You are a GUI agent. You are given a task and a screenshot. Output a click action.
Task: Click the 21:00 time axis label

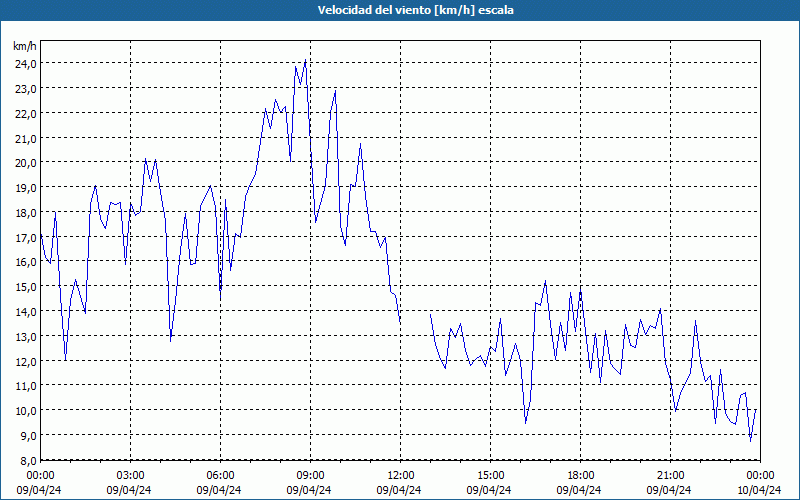670,476
